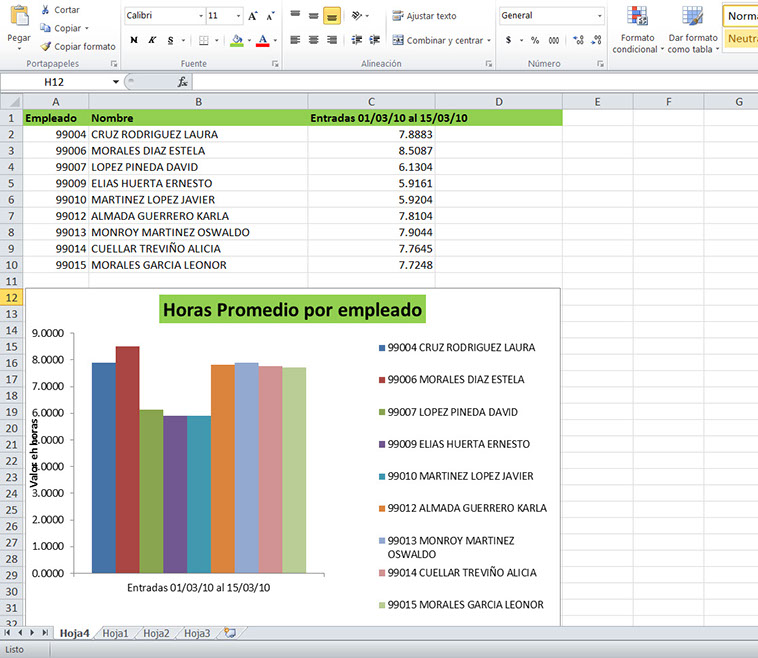Screen dimensions: 758x658
Task: Apply center horizontal text alignment
Action: [x=312, y=41]
